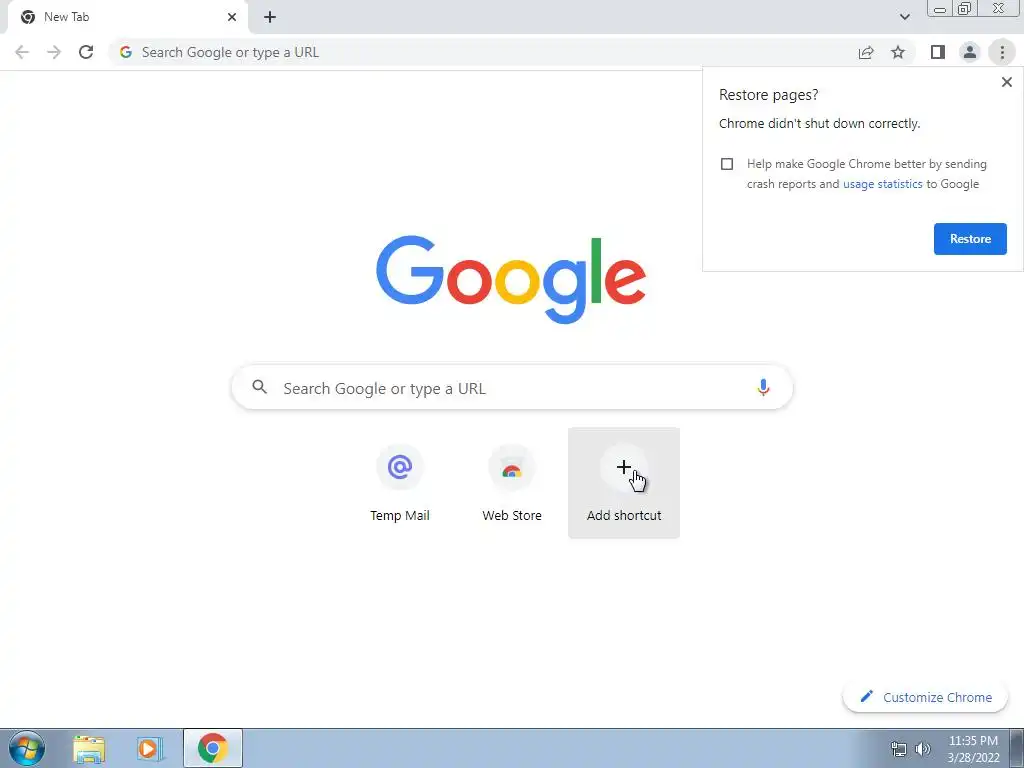Viewport: 1024px width, 768px height.
Task: Bookmark this tab with the star icon
Action: 898,52
